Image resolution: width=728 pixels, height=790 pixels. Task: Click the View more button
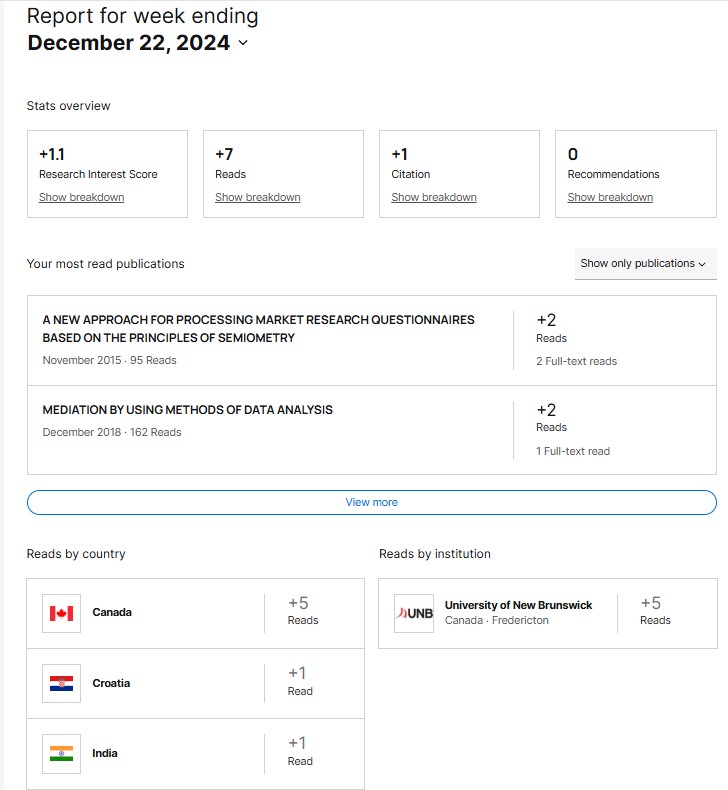click(371, 502)
